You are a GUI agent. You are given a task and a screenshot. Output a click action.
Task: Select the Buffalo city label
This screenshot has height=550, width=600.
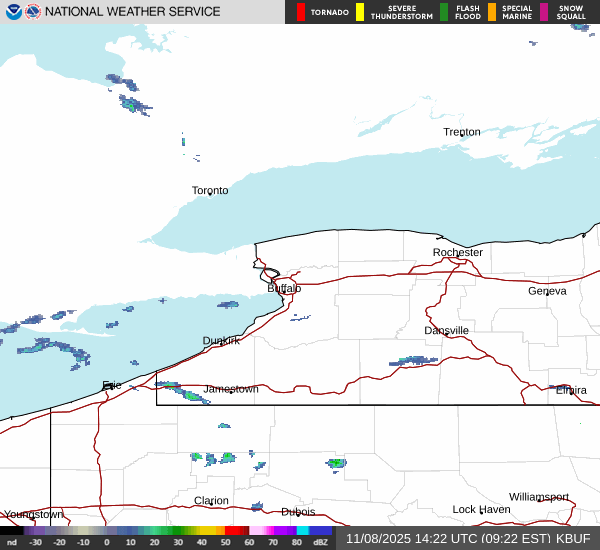(x=284, y=288)
